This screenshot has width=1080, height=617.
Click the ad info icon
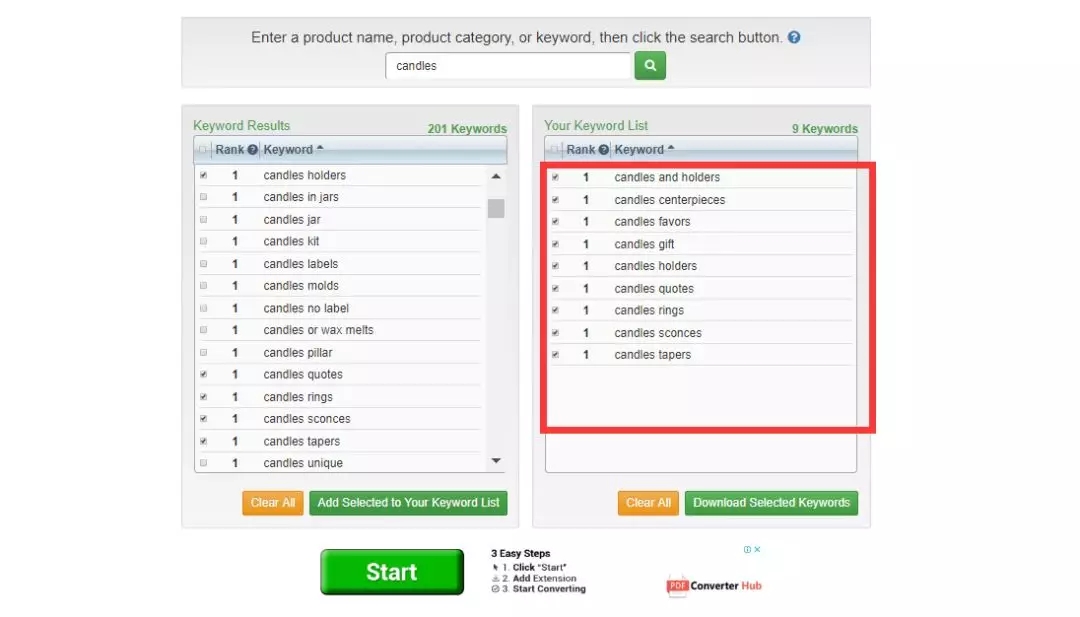coord(747,549)
